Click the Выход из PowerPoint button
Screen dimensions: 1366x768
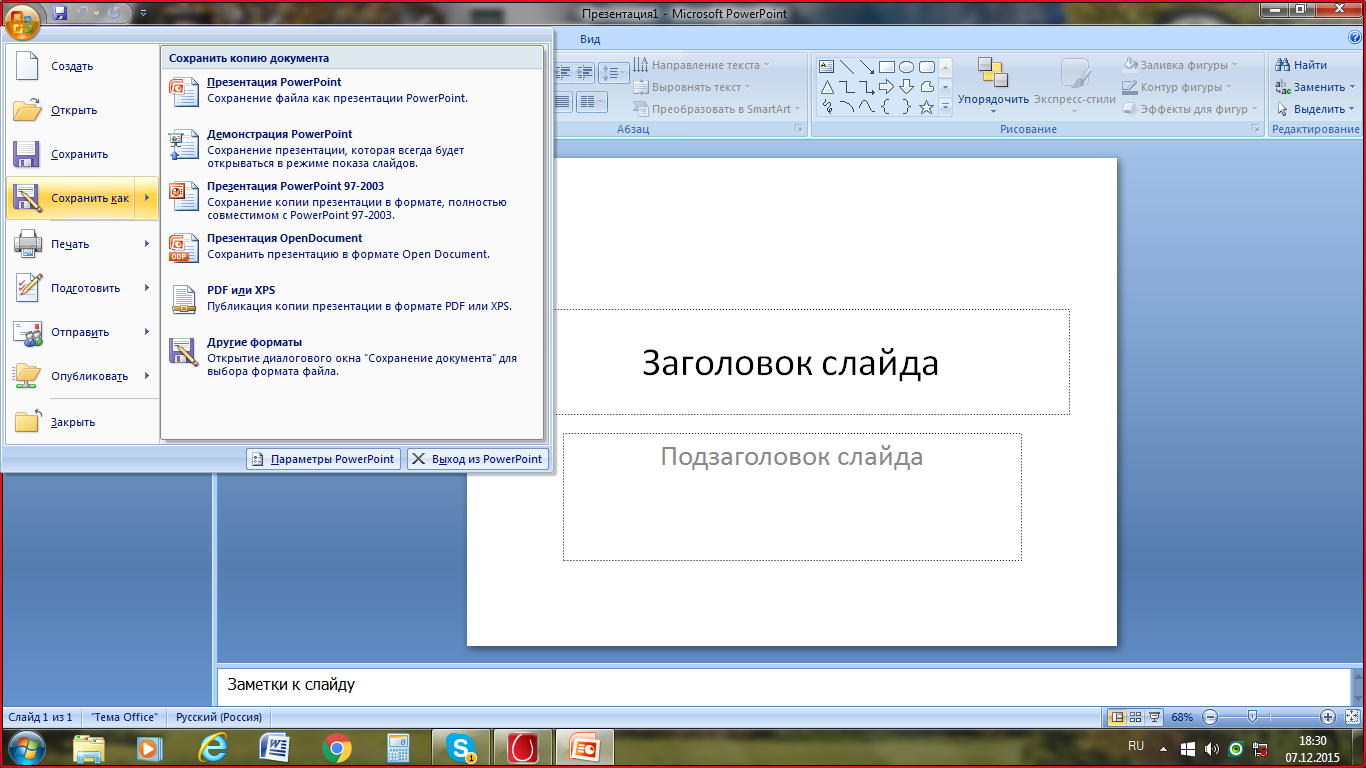[x=478, y=459]
